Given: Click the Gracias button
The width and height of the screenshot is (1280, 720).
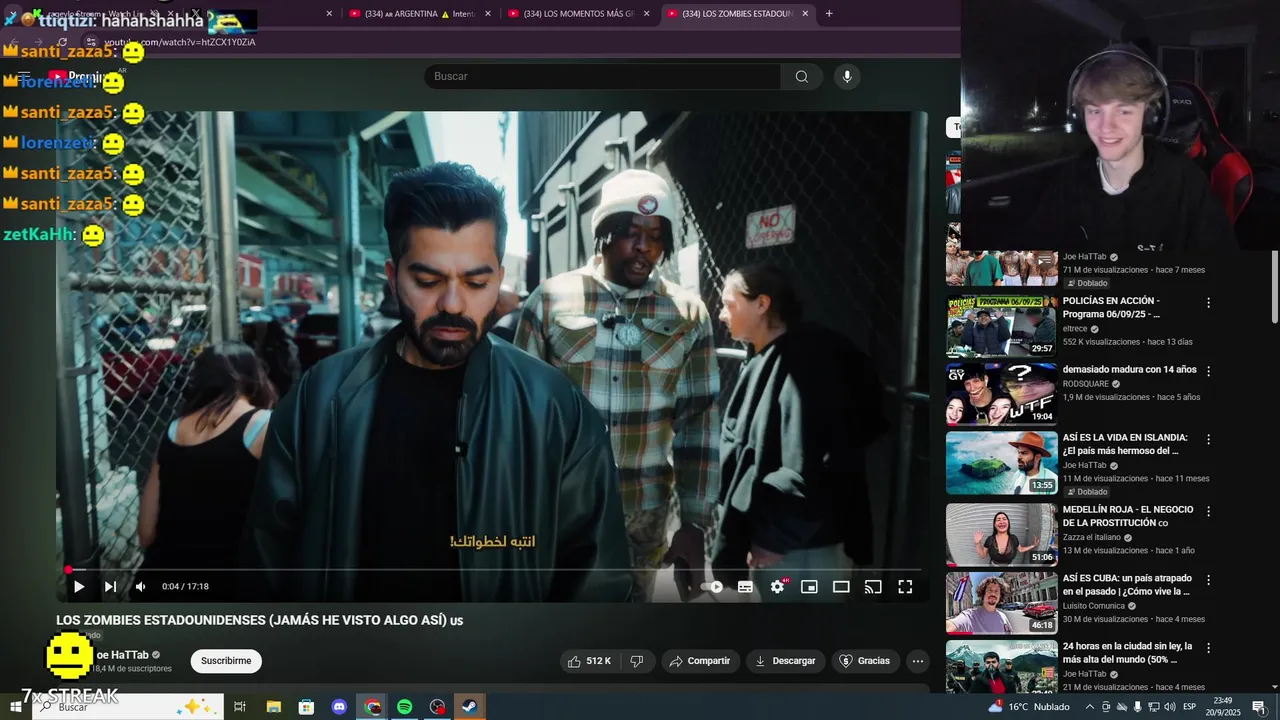Looking at the screenshot, I should tap(864, 661).
